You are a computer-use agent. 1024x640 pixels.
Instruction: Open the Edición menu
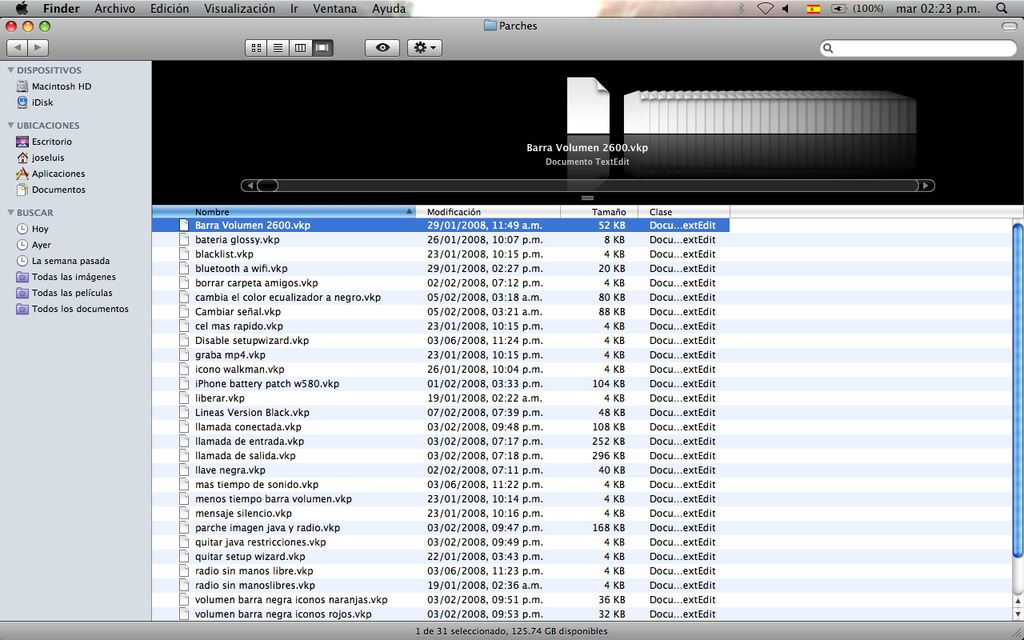click(169, 8)
